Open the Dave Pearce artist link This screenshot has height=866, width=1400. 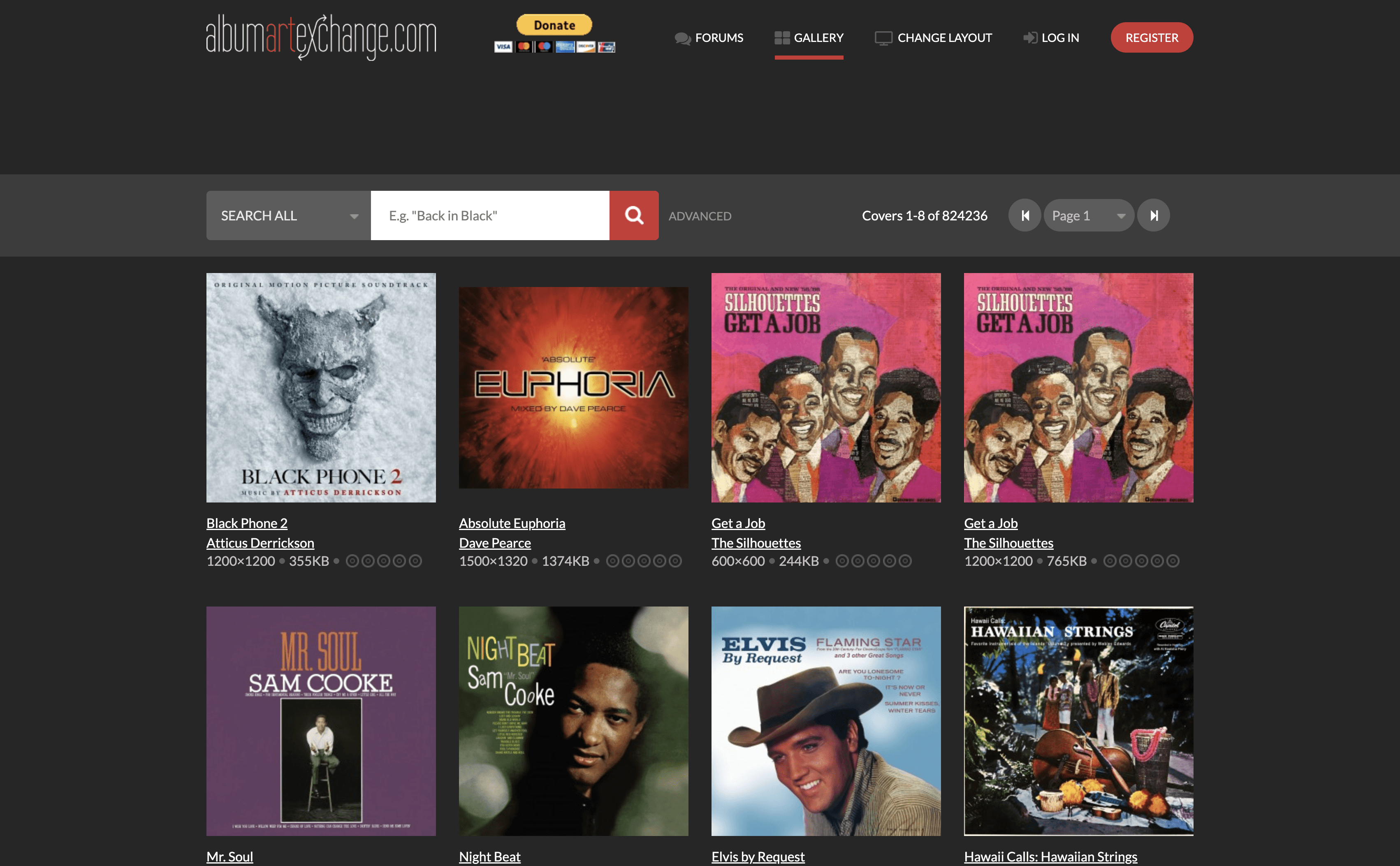494,543
